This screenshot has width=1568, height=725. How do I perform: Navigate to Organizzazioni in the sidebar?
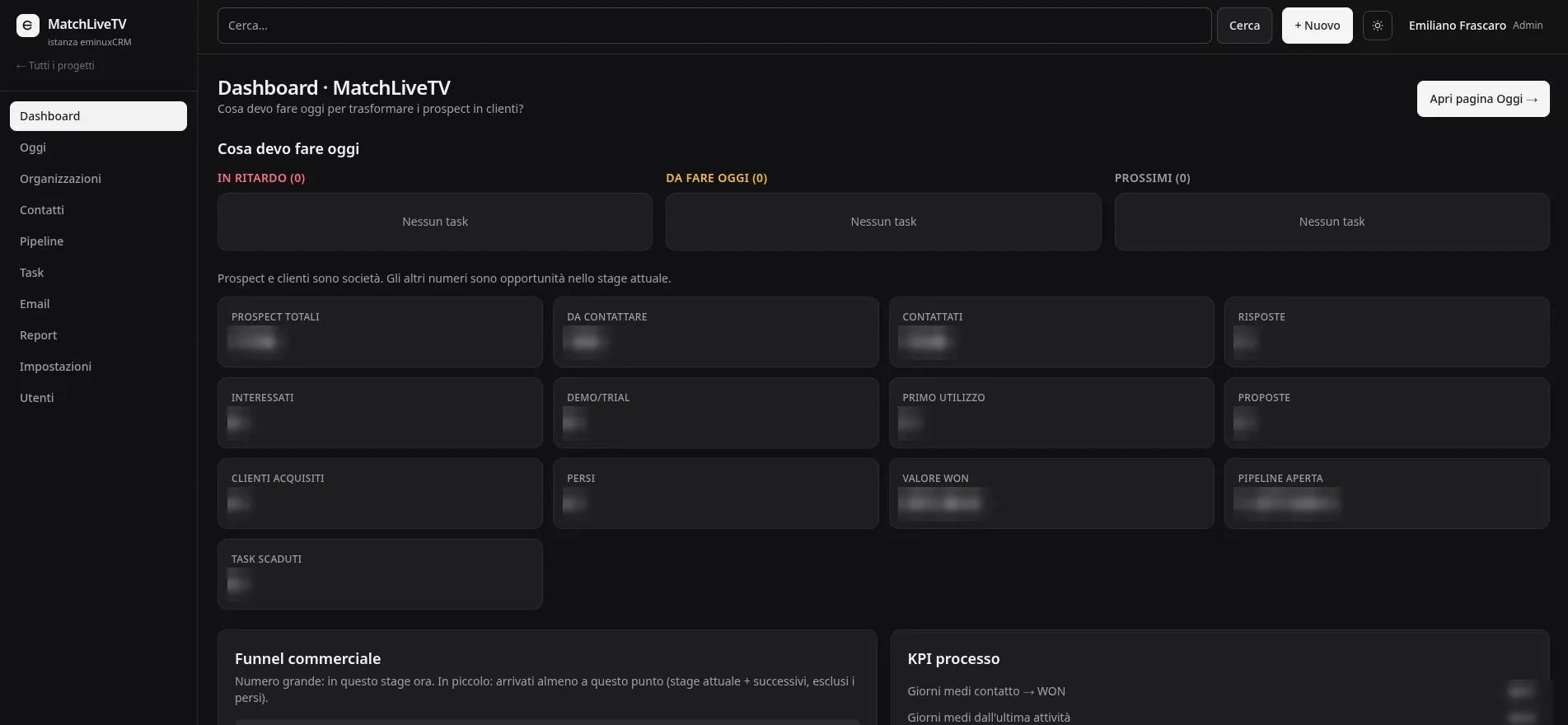click(x=98, y=179)
